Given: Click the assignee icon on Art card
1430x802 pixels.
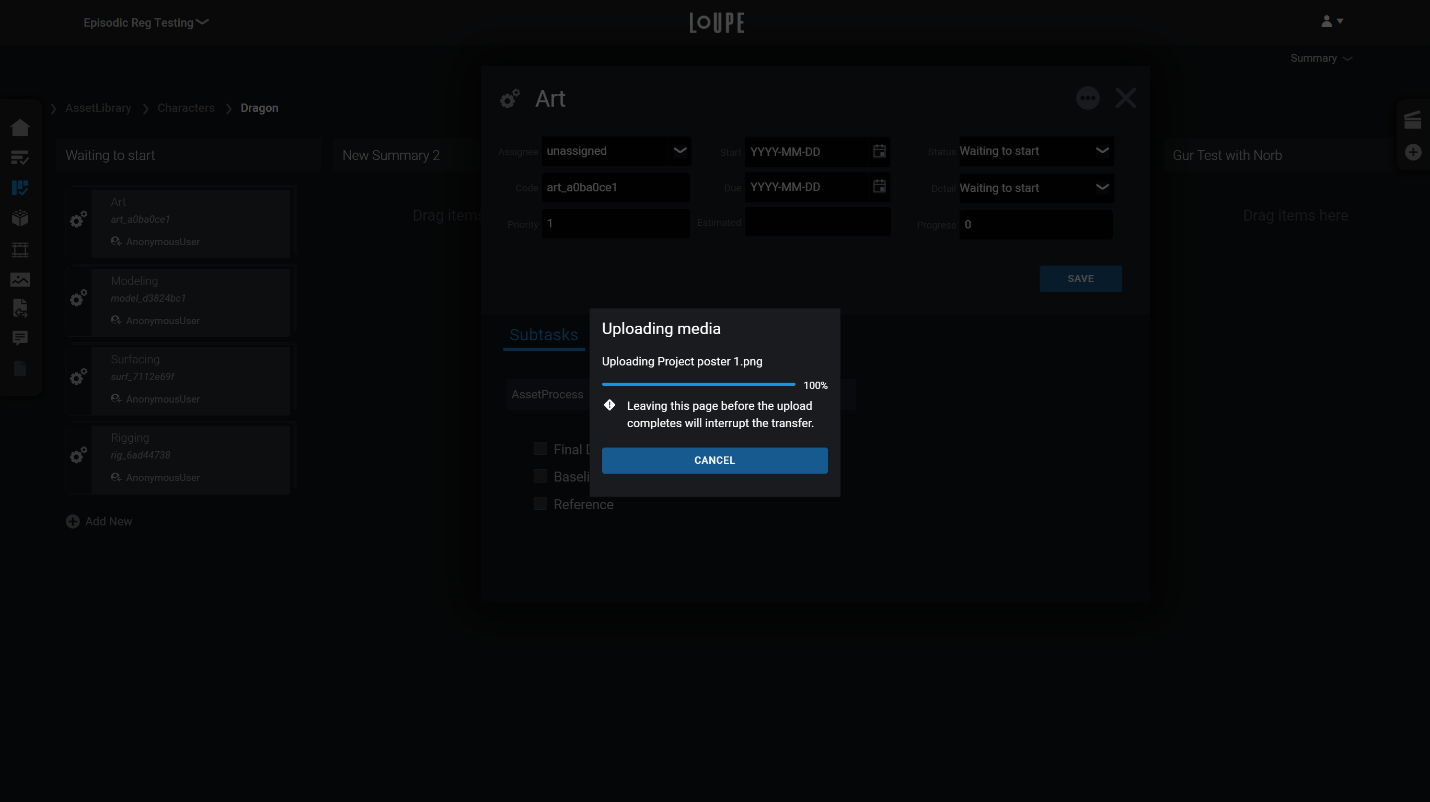Looking at the screenshot, I should (x=116, y=241).
